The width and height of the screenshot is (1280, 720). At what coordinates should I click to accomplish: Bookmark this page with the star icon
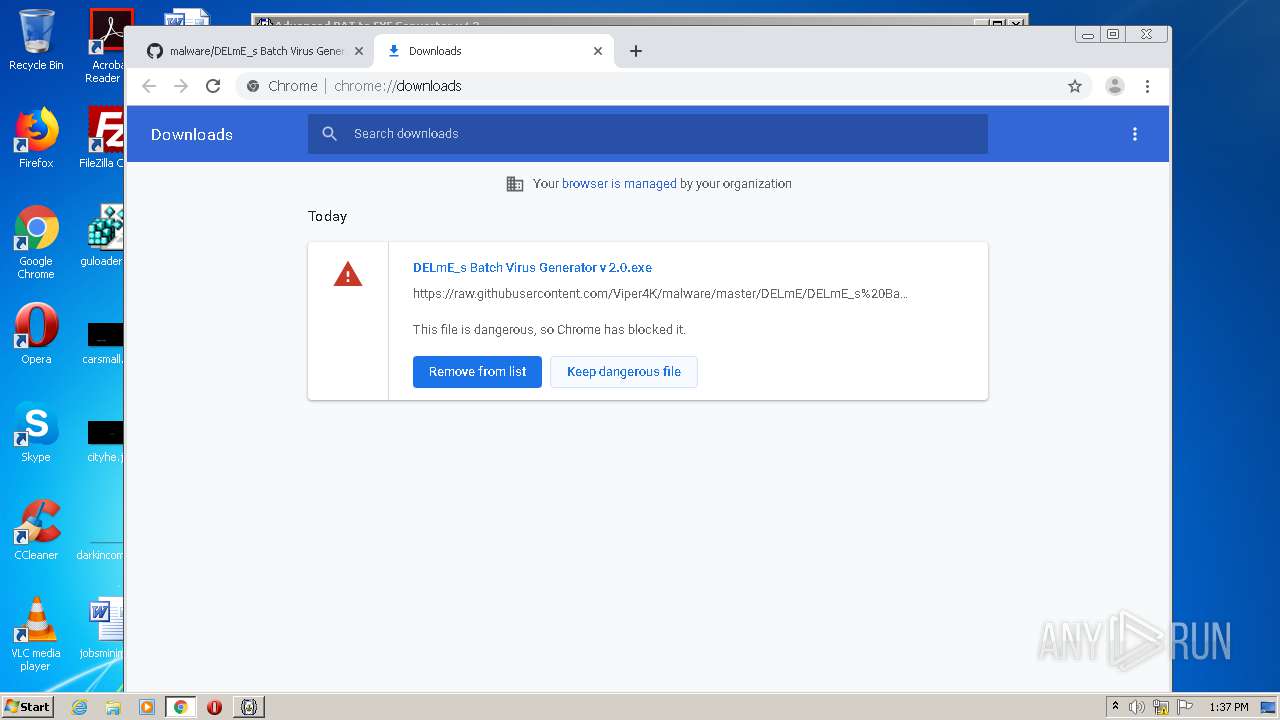point(1075,86)
